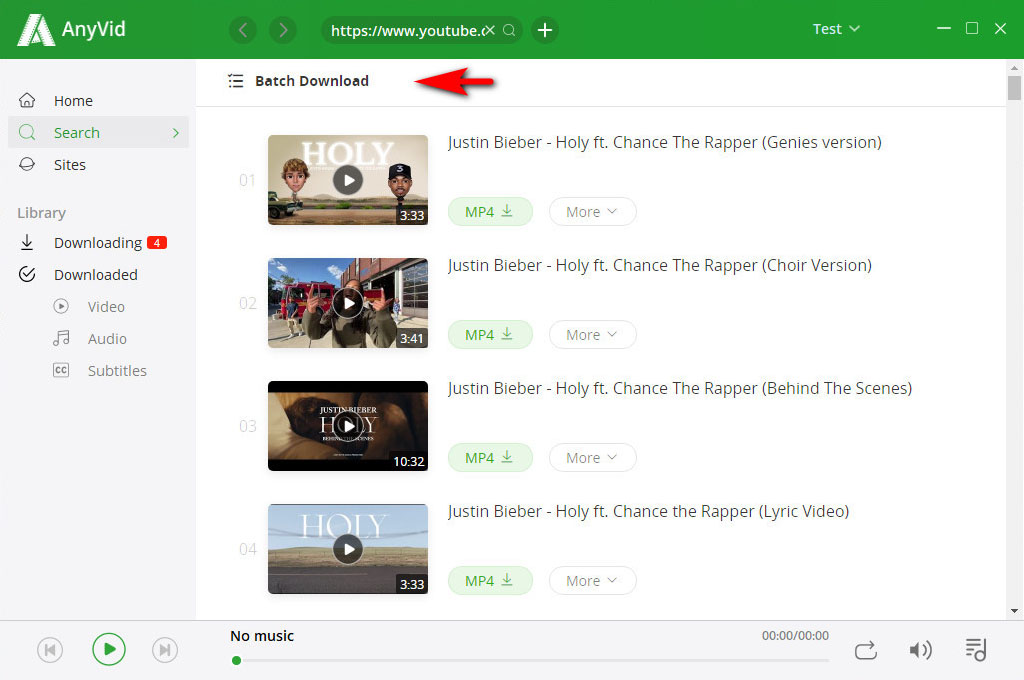Skip to previous track in player
1024x680 pixels.
click(50, 650)
